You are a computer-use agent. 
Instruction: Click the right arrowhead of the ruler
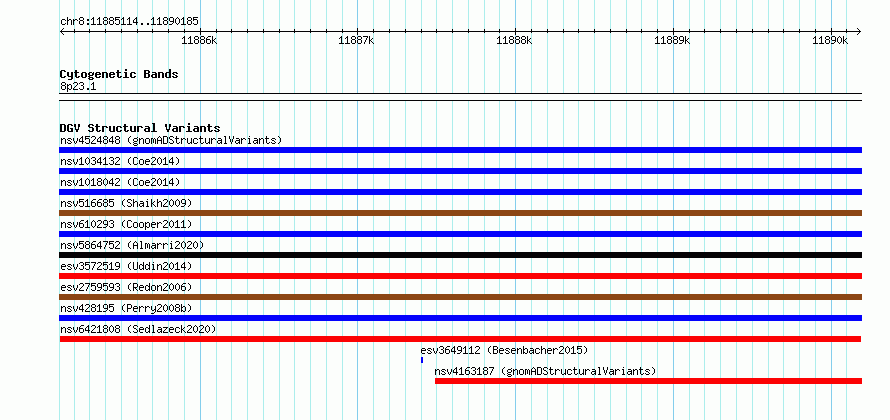point(859,31)
